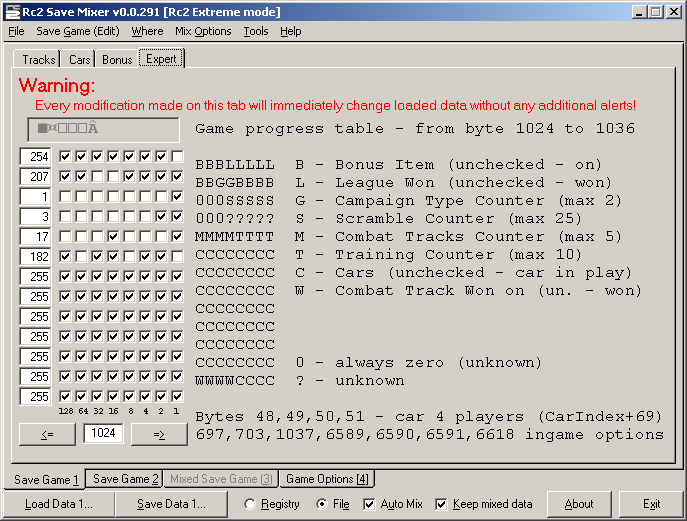Open the Where menu

click(x=147, y=31)
